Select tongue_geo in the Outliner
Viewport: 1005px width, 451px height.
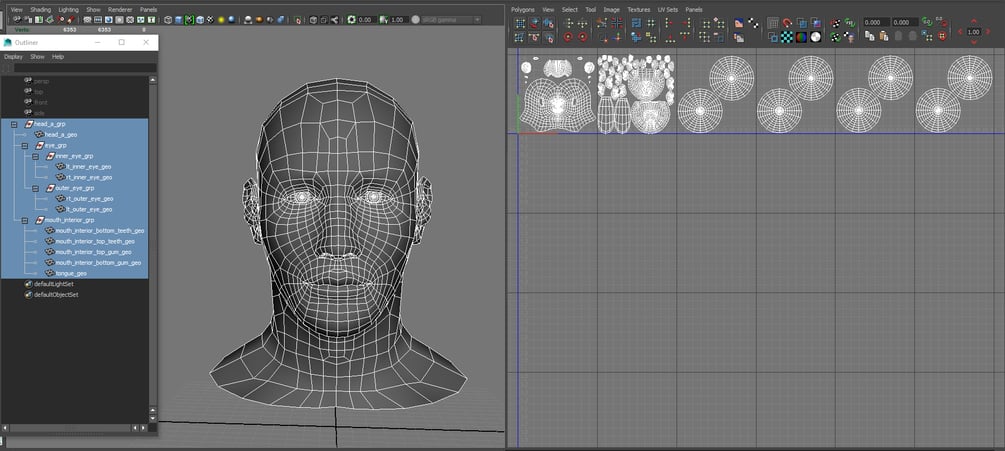pos(71,273)
